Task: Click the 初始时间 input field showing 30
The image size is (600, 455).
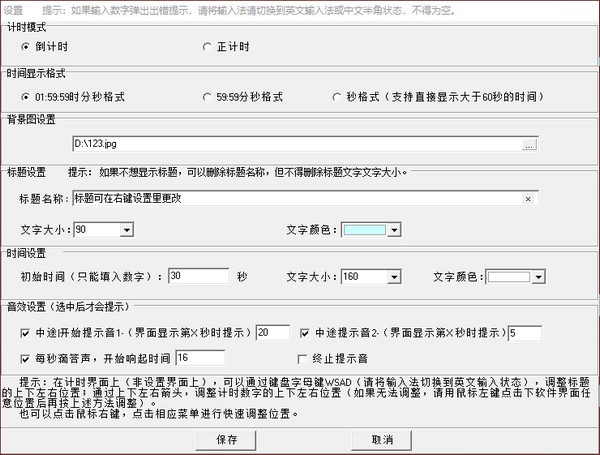Action: pos(198,276)
